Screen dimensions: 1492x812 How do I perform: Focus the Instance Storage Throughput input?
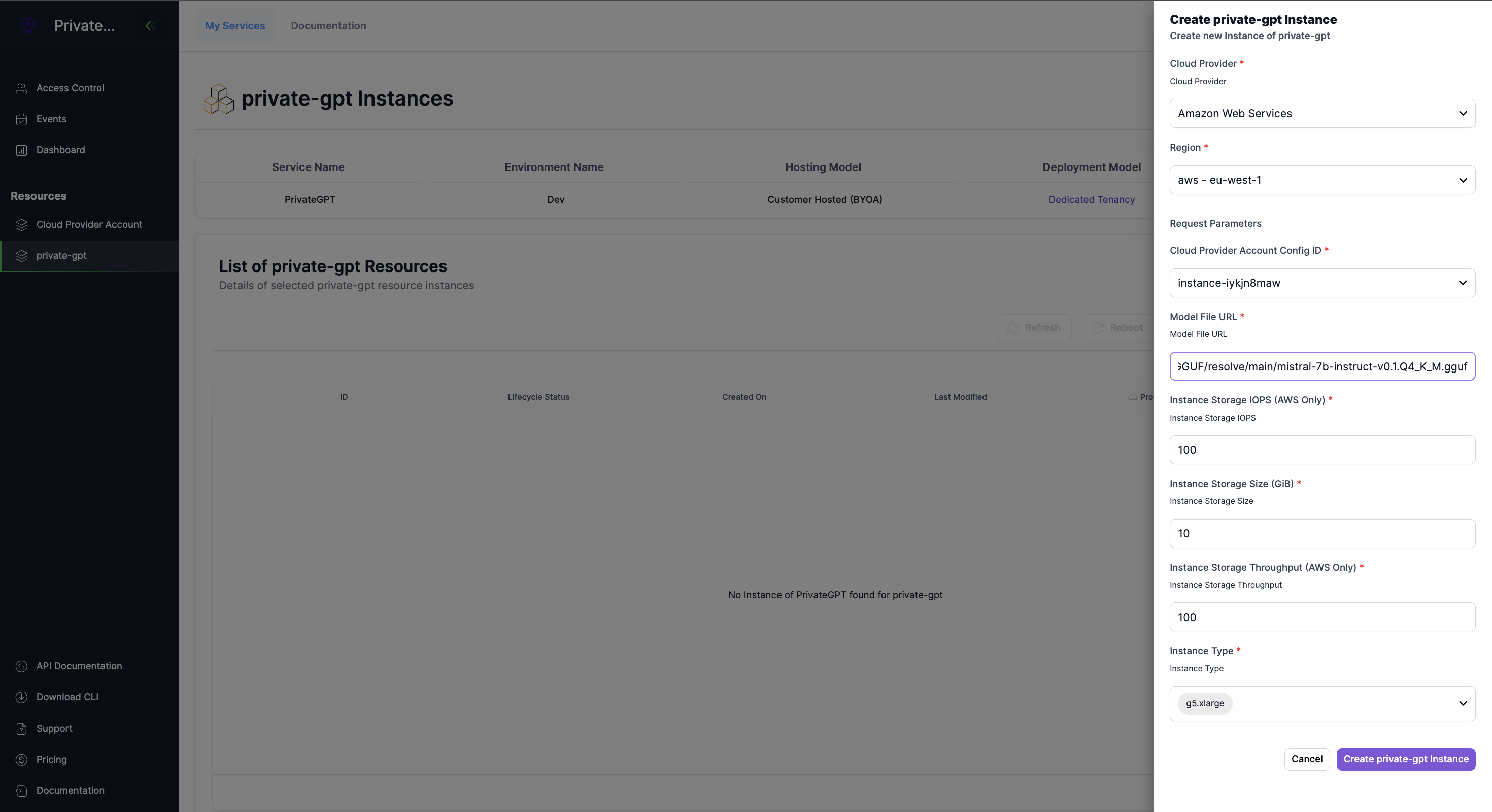[x=1323, y=618]
